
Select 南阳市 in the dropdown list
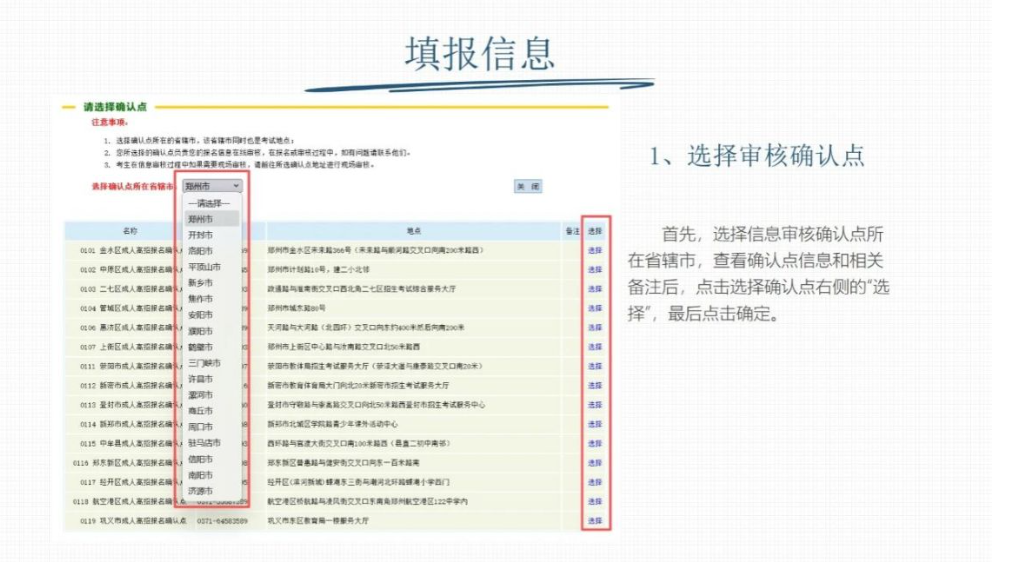(200, 475)
